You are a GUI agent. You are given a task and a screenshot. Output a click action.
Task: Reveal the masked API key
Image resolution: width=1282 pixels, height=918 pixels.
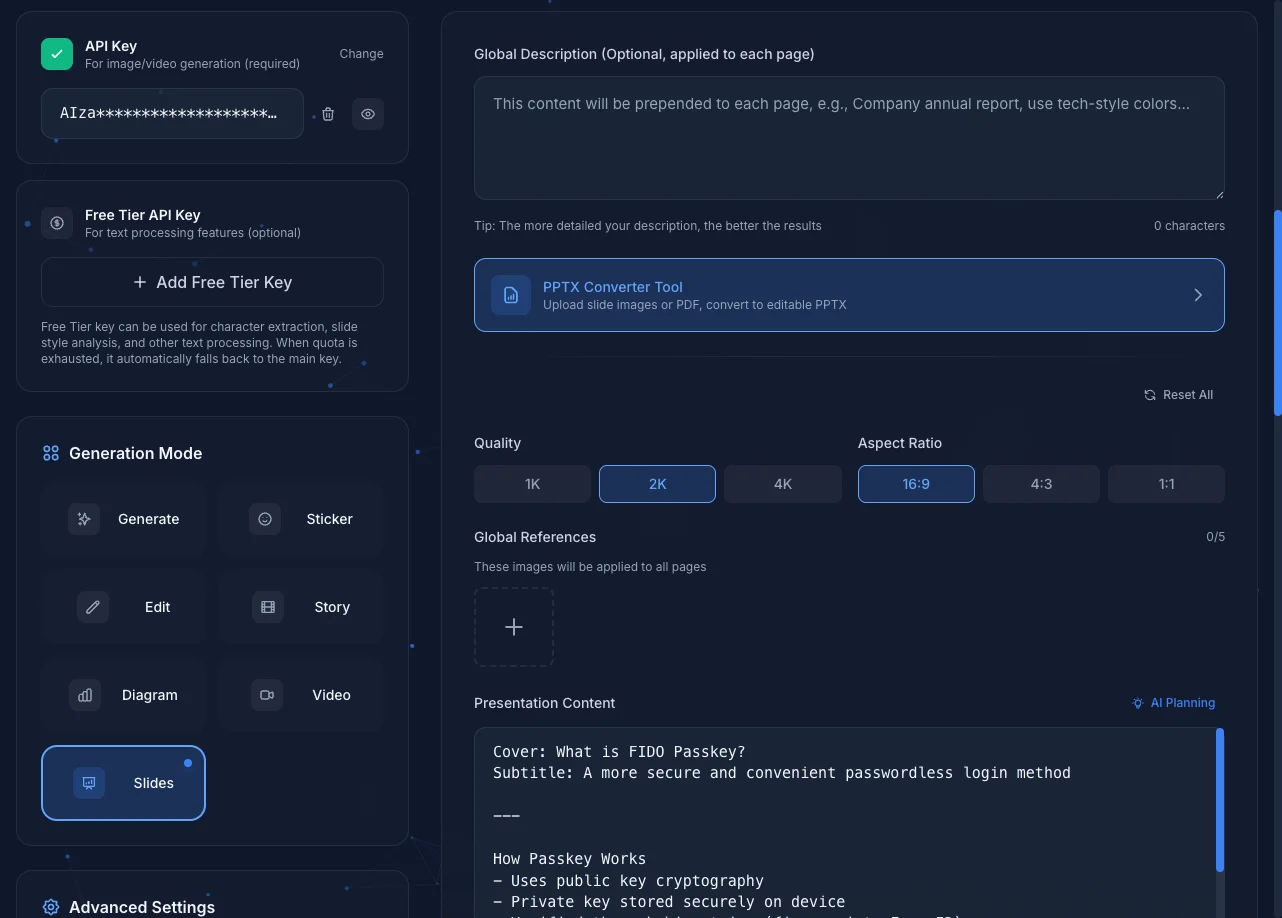pyautogui.click(x=367, y=113)
